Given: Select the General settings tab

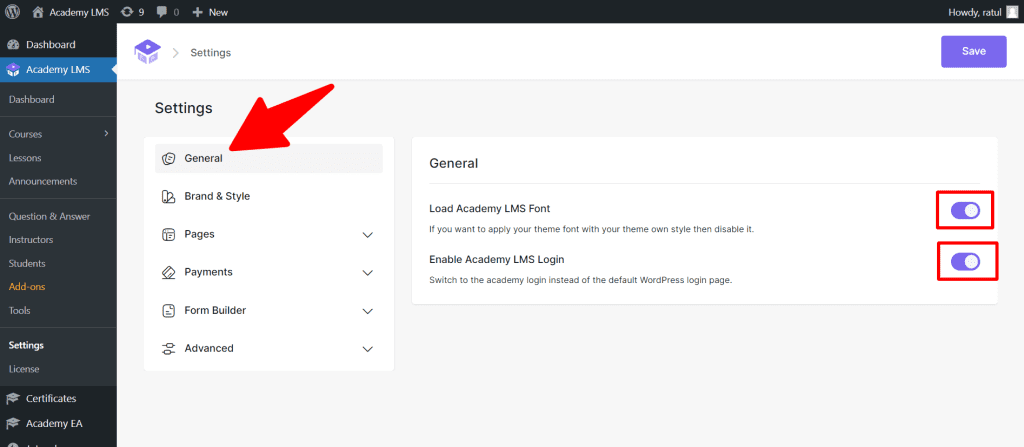Looking at the screenshot, I should [x=268, y=158].
